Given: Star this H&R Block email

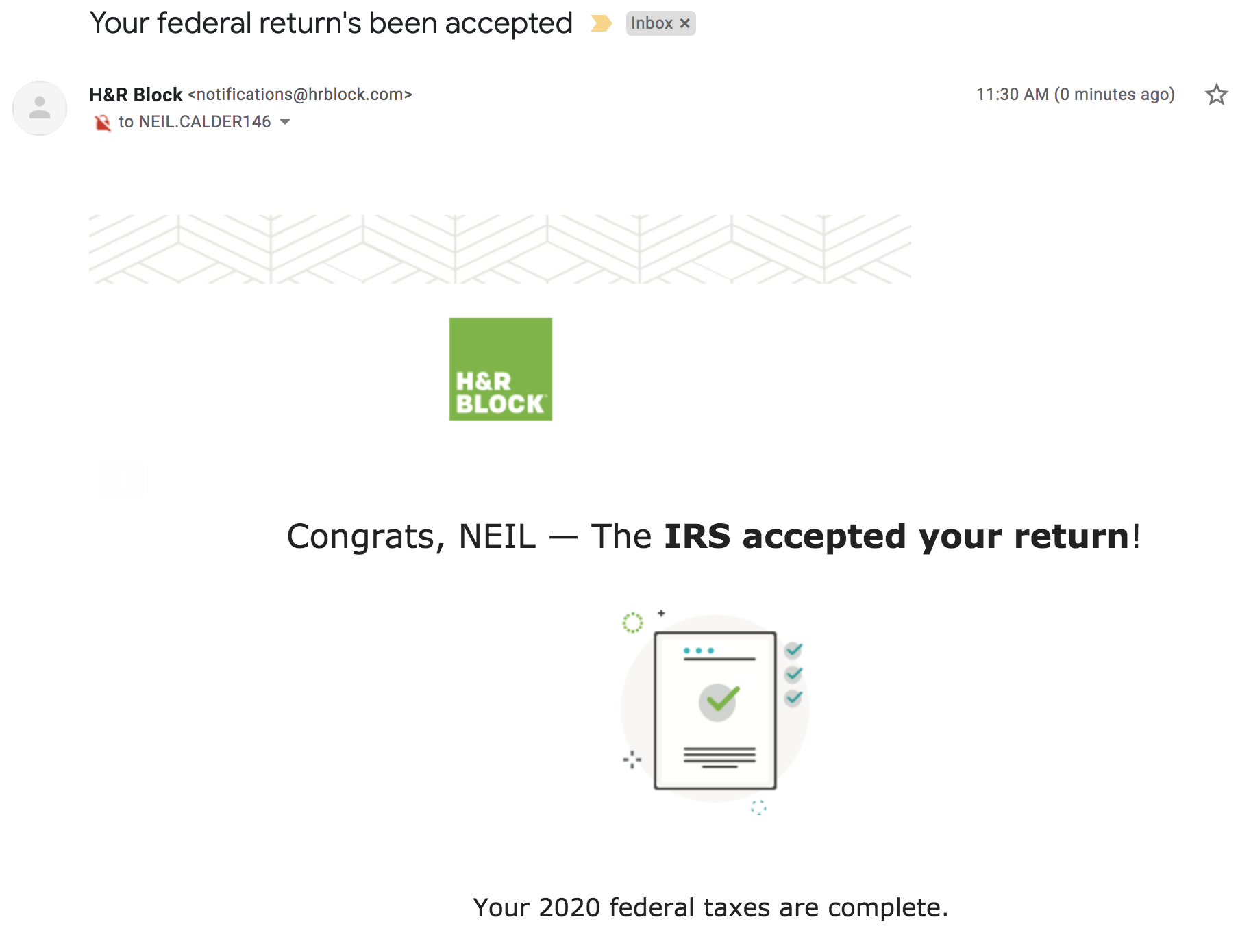Looking at the screenshot, I should tap(1216, 95).
